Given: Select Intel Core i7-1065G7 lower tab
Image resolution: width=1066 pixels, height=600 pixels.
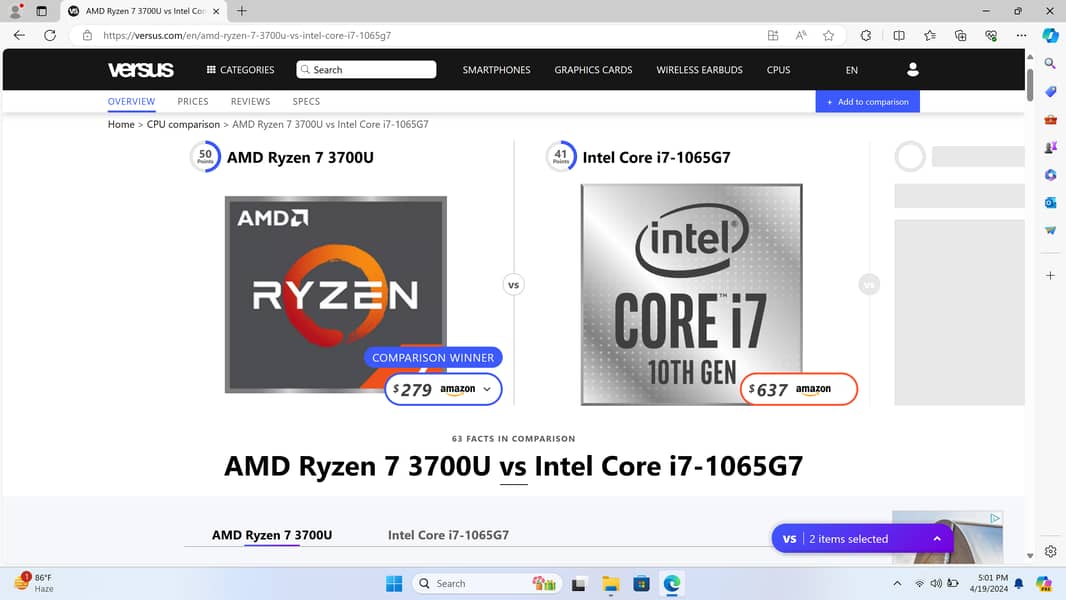Looking at the screenshot, I should click(448, 535).
